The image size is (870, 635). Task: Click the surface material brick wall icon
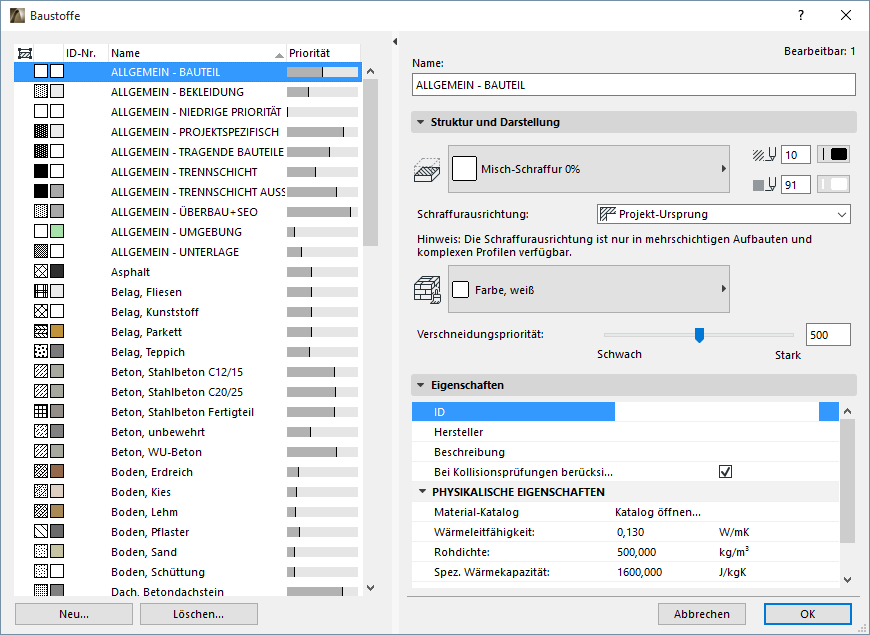[x=427, y=290]
